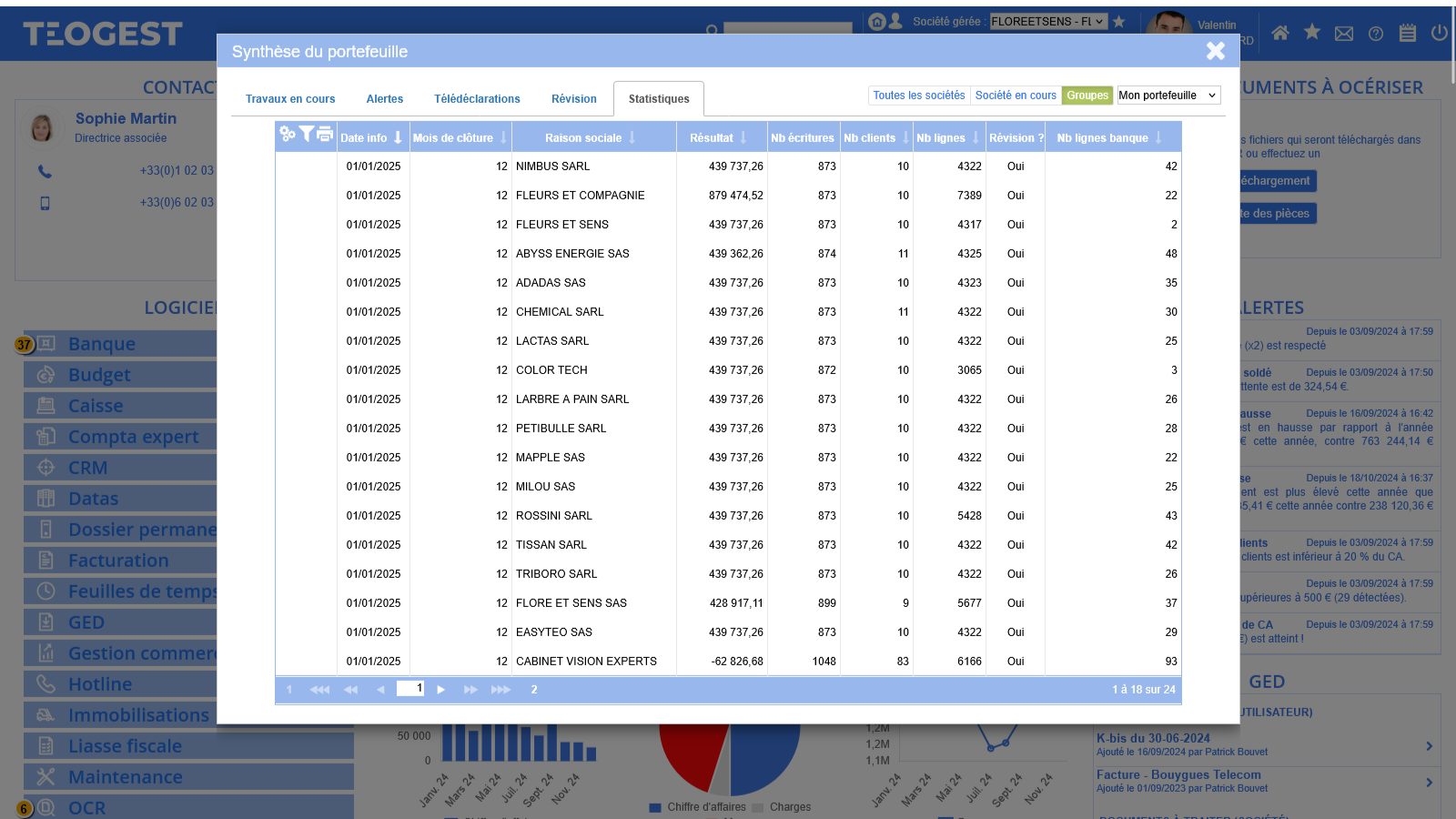This screenshot has width=1456, height=819.
Task: Toggle the Groupes filter button
Action: click(1087, 96)
